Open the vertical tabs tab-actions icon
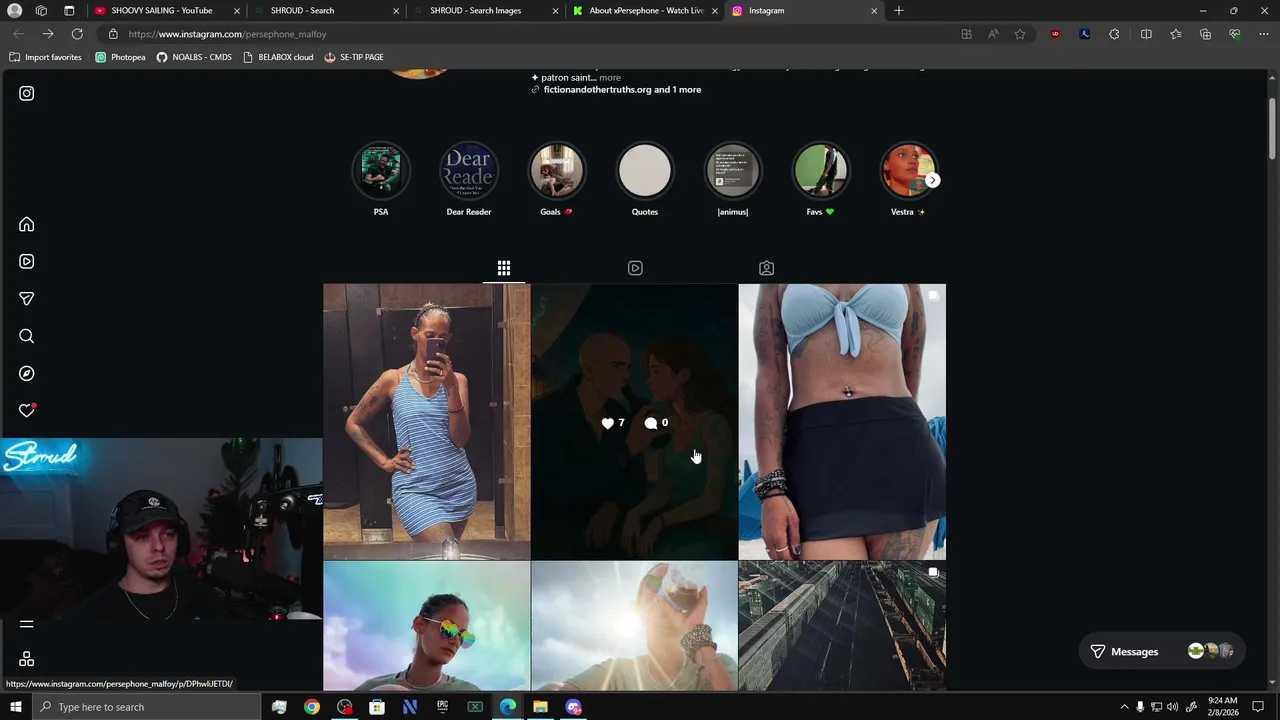The height and width of the screenshot is (720, 1280). (69, 11)
